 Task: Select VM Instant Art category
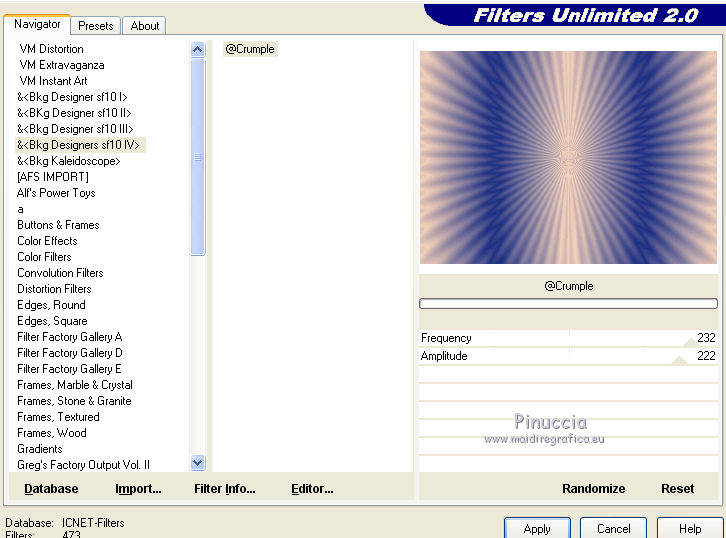pos(53,81)
